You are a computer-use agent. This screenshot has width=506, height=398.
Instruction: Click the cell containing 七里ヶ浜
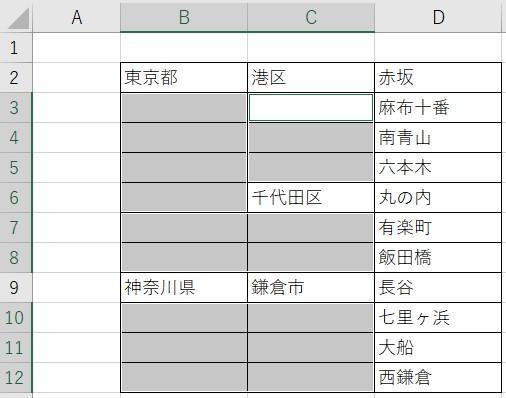tap(438, 318)
